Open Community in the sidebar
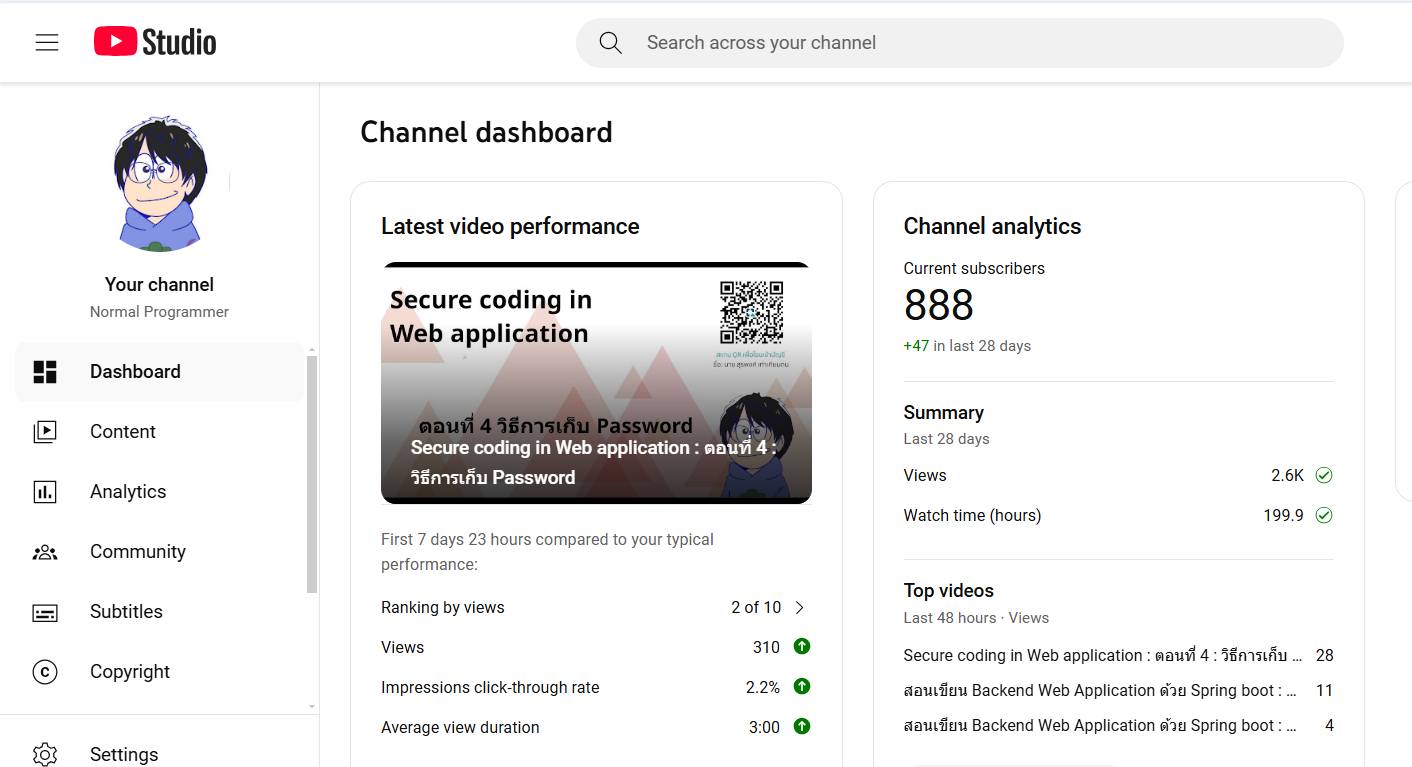The height and width of the screenshot is (767, 1412). click(x=160, y=552)
